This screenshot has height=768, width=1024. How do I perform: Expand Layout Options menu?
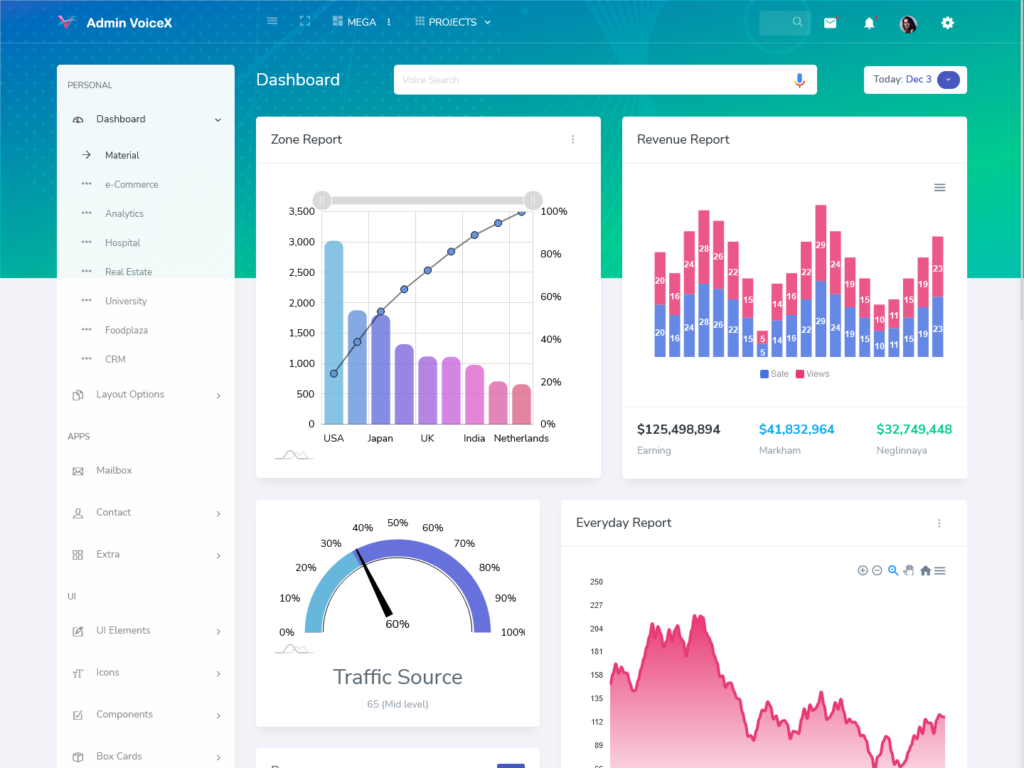point(146,394)
